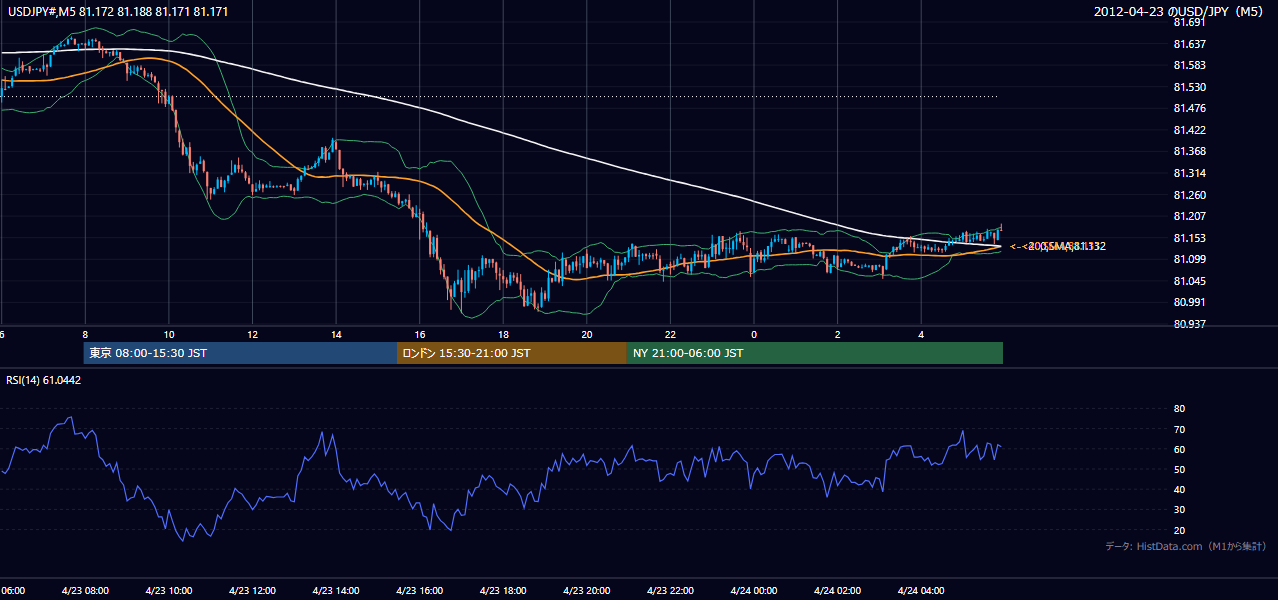The height and width of the screenshot is (600, 1278).
Task: Click price axis value 81.099
Action: tap(1189, 259)
